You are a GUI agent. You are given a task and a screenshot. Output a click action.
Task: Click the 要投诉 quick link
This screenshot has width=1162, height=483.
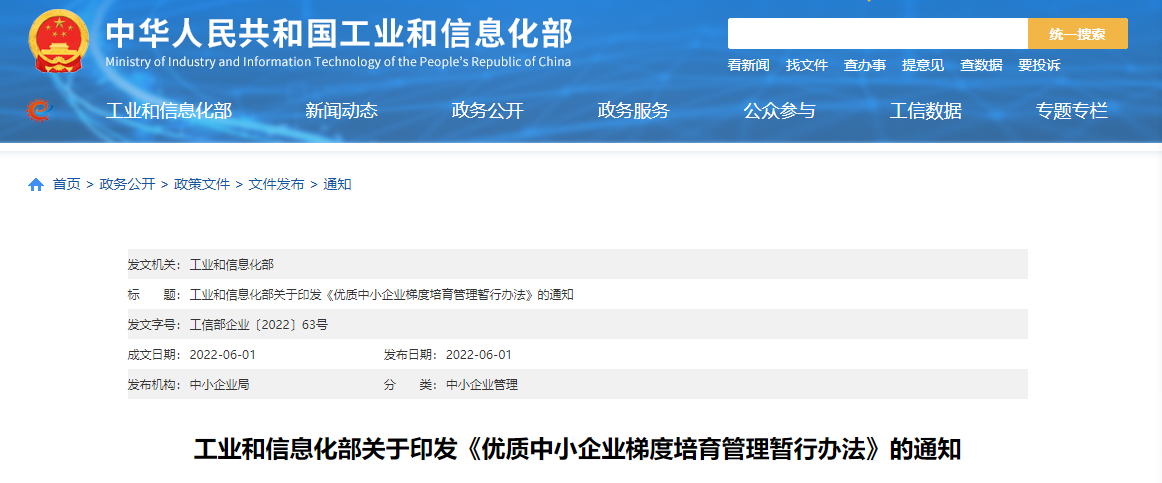point(1039,65)
